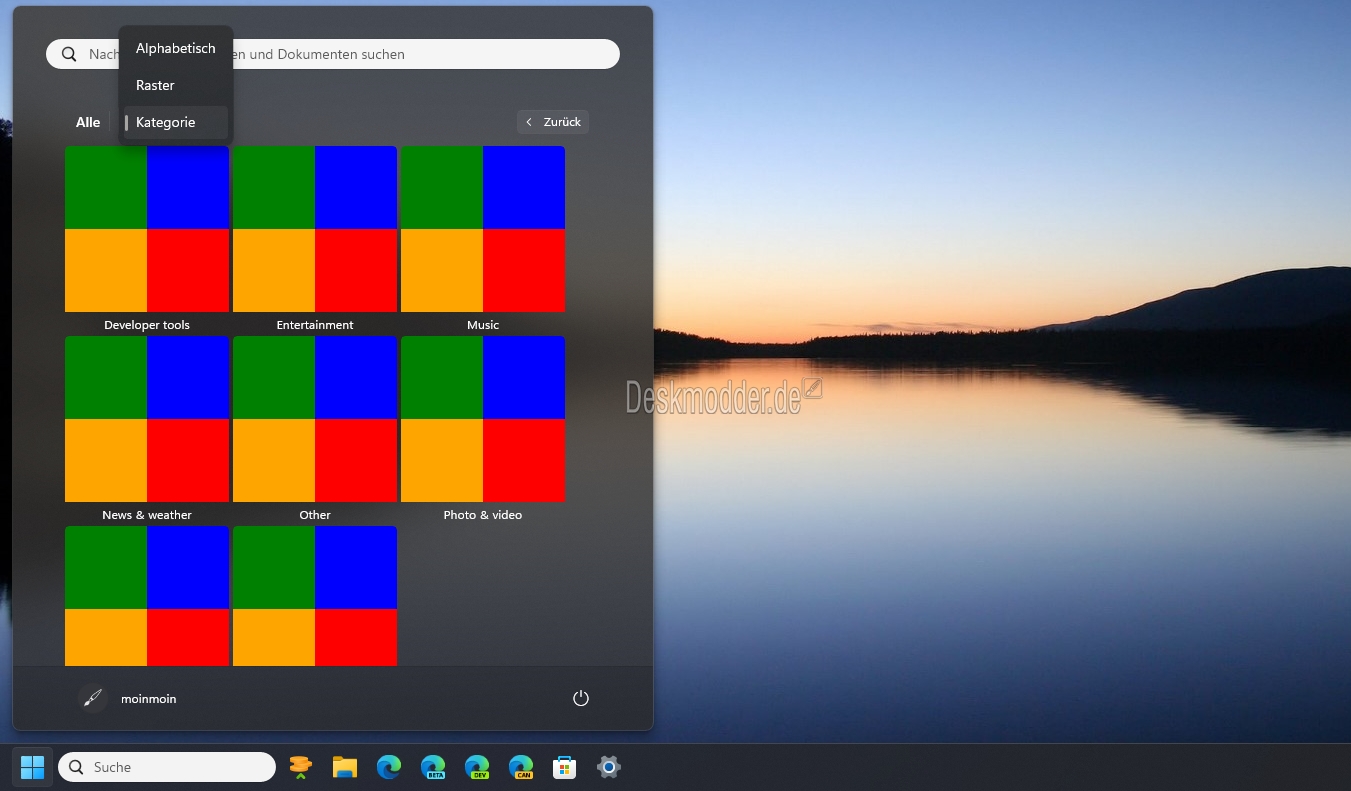Launch the Microsoft Store
1351x791 pixels.
click(565, 767)
